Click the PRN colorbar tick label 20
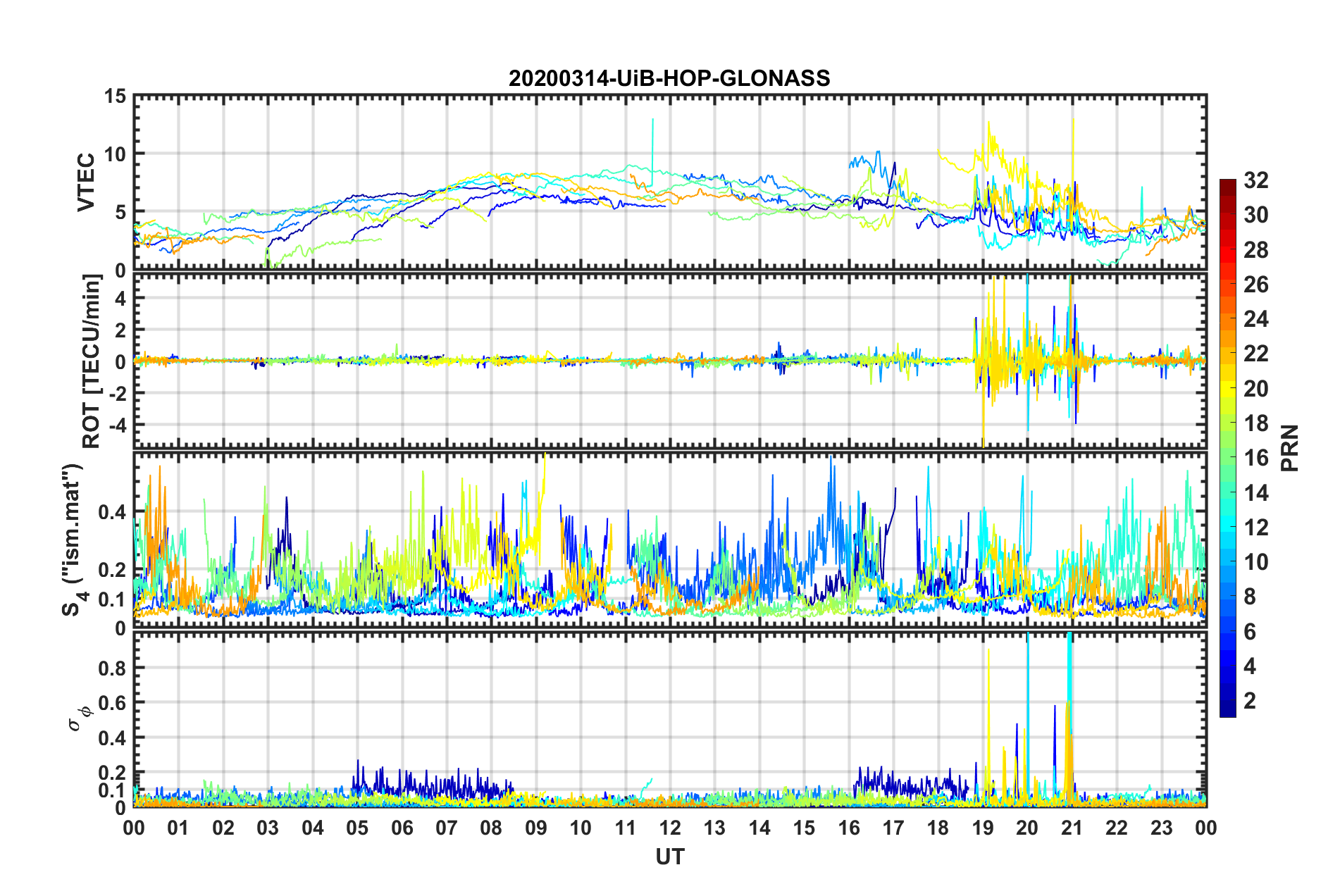The height and width of the screenshot is (896, 1340). [x=1256, y=389]
